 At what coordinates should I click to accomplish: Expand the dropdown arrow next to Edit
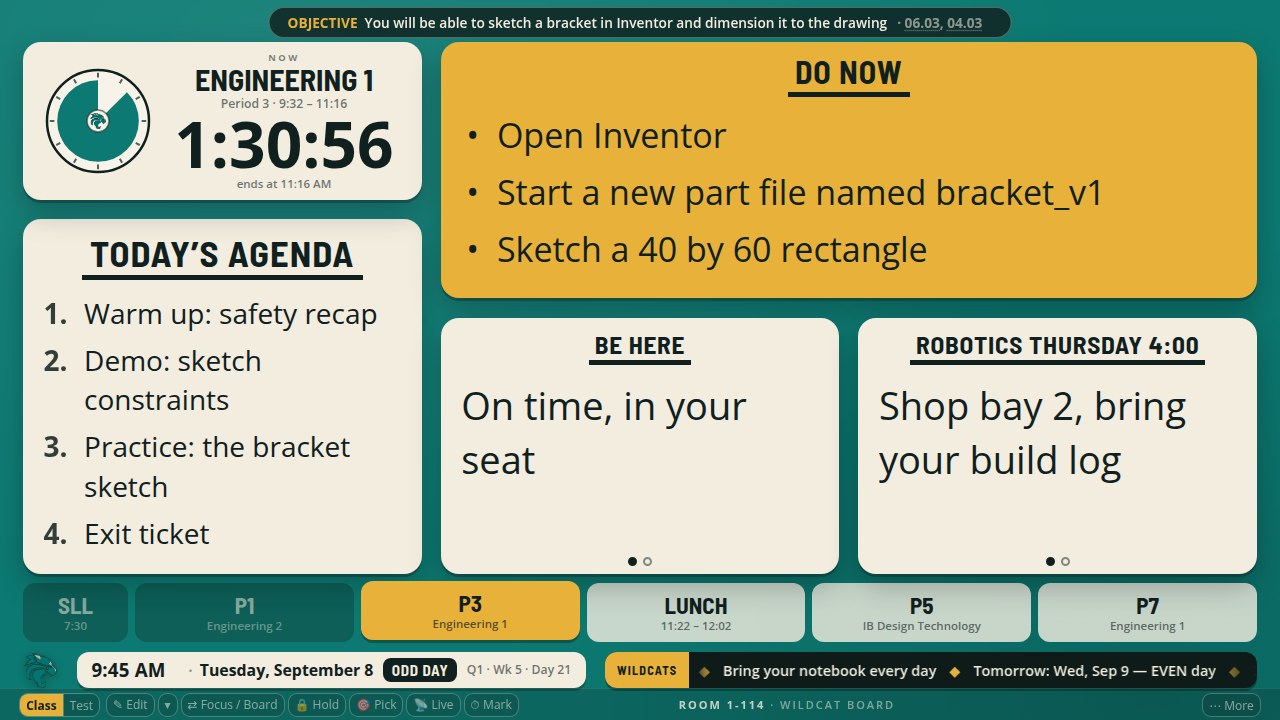tap(167, 705)
